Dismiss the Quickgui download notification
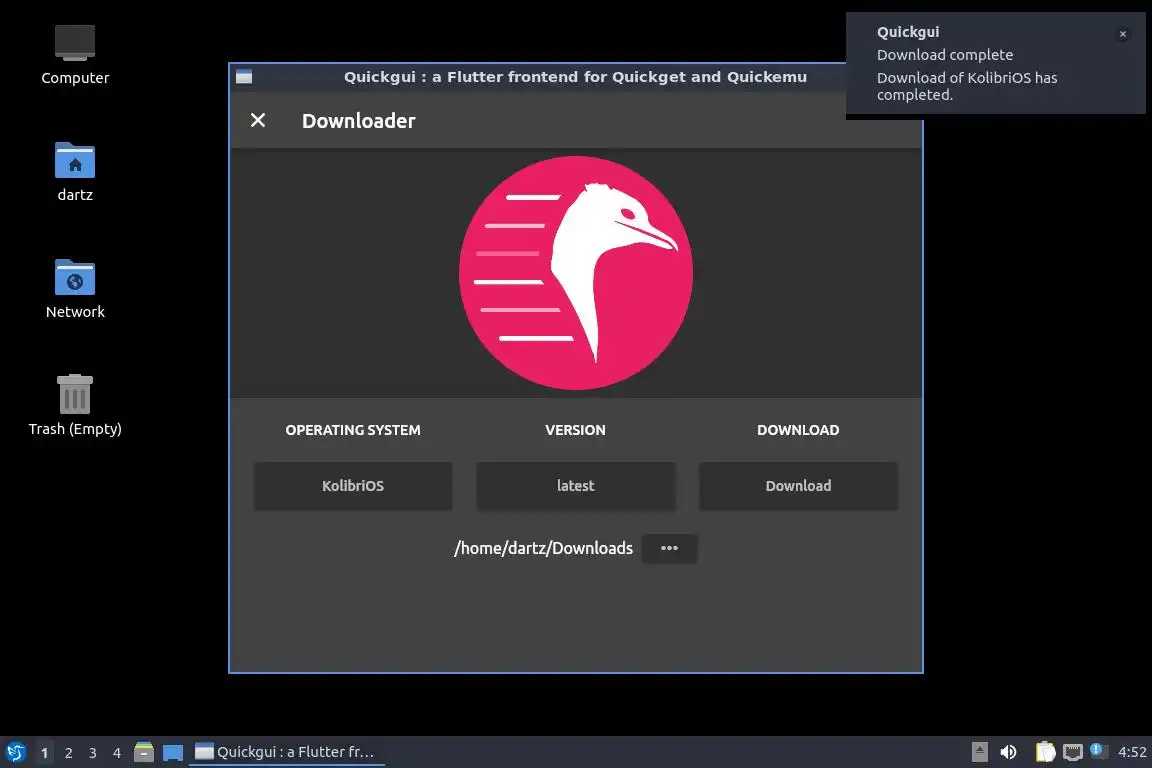 point(1123,34)
